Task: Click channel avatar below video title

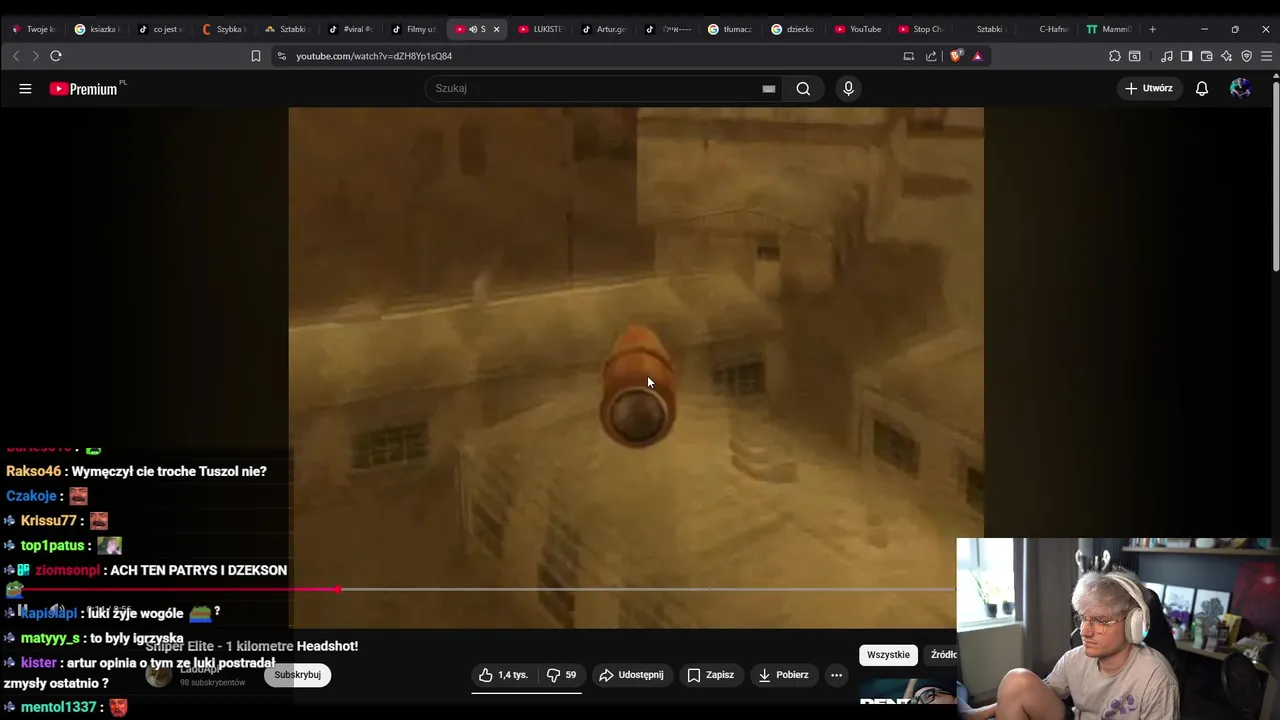Action: (x=159, y=675)
